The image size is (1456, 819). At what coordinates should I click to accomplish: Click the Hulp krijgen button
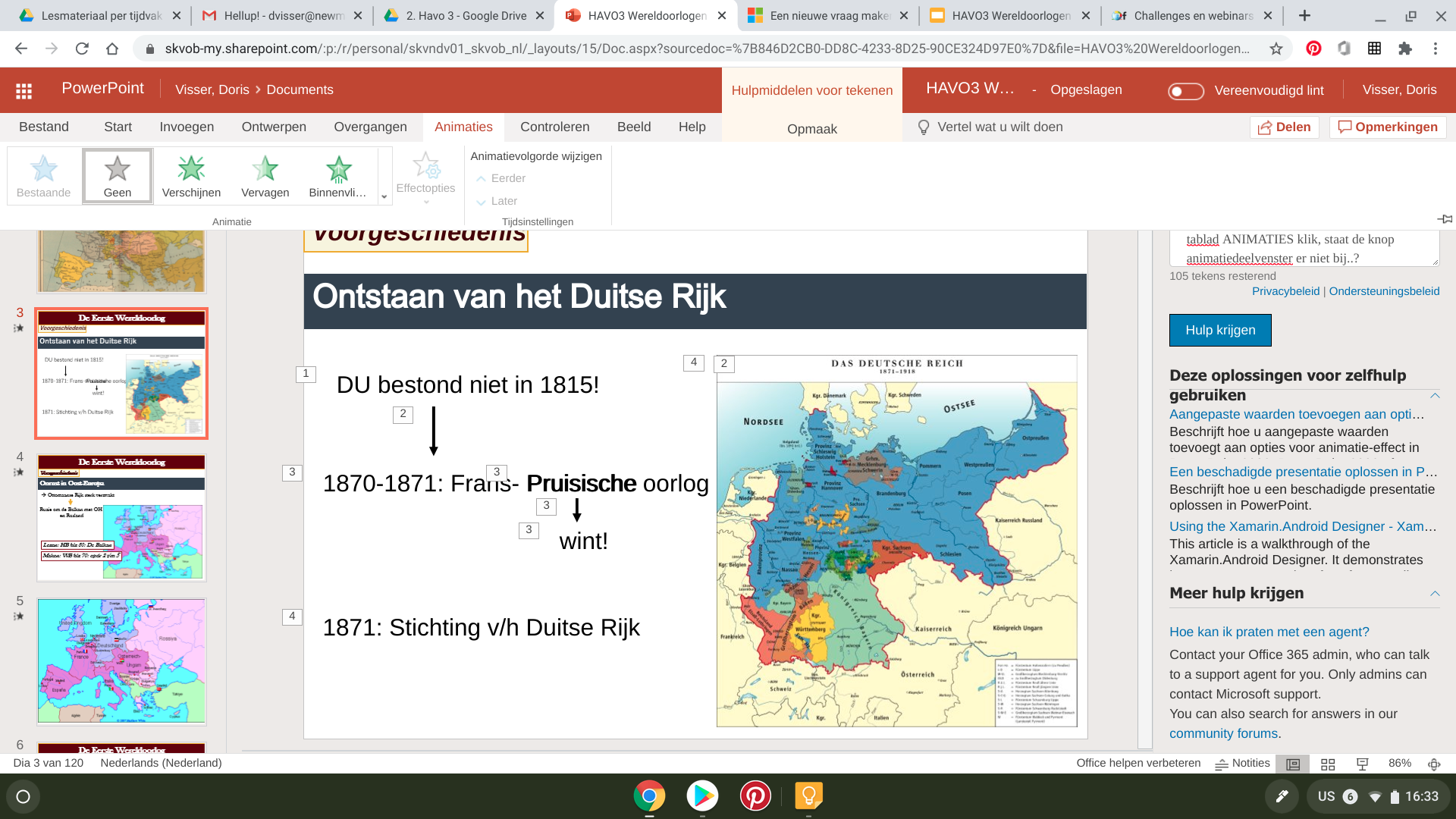pyautogui.click(x=1220, y=330)
